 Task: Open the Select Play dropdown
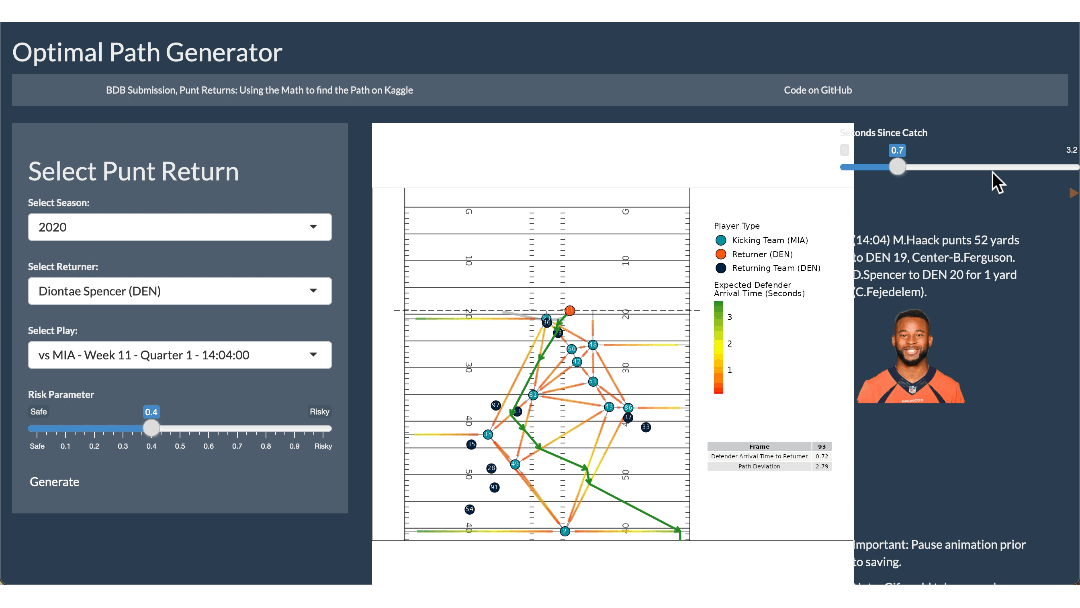tap(180, 355)
